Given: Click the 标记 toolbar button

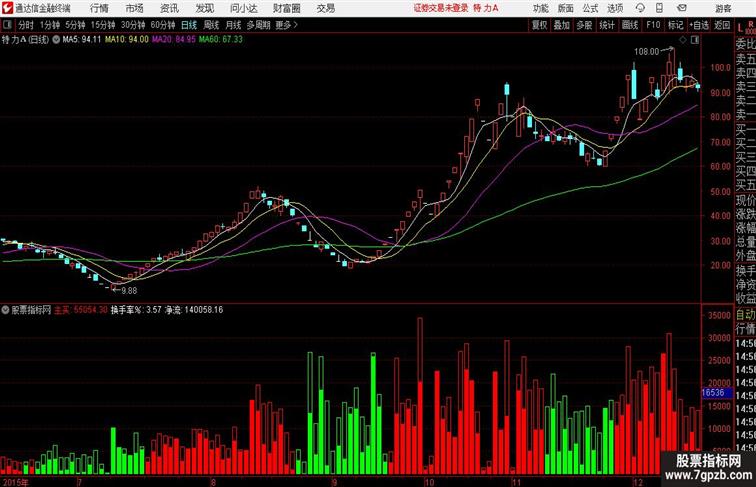Looking at the screenshot, I should coord(675,25).
